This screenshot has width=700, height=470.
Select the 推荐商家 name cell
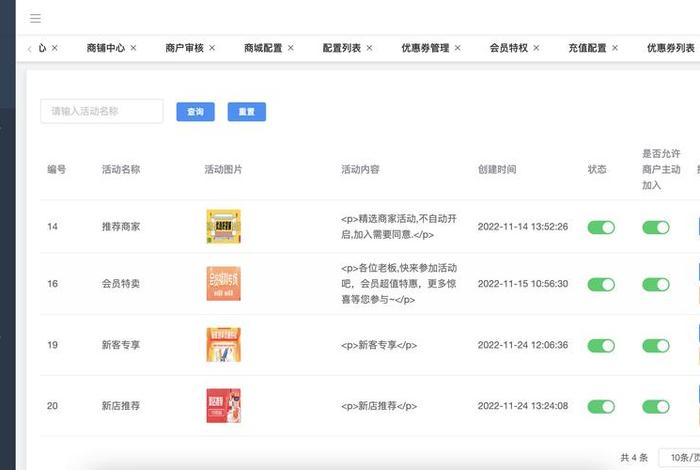tap(121, 226)
